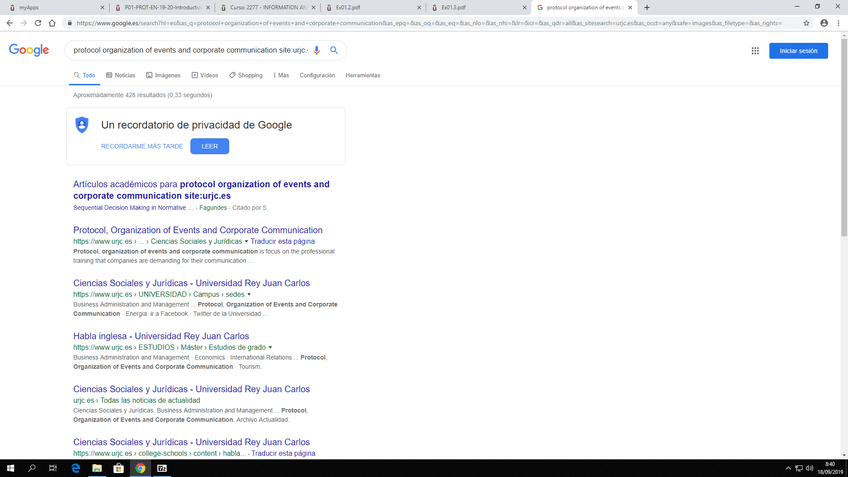Open the Chrome profile icon

824,23
